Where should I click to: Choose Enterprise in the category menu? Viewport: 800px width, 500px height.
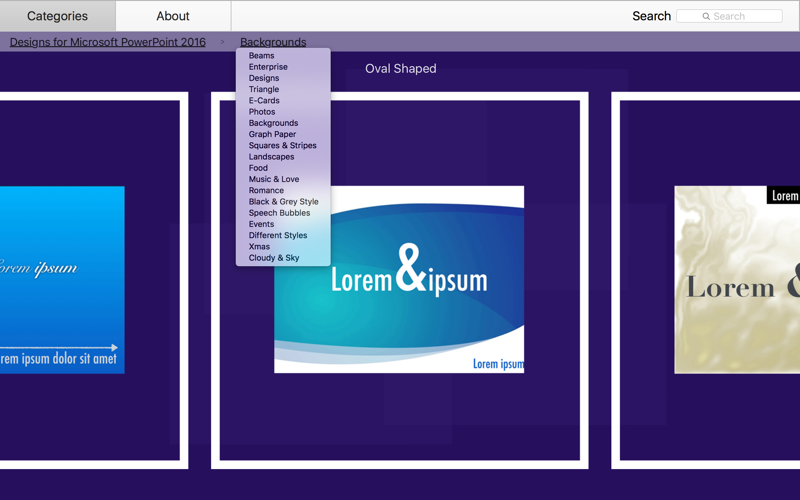pyautogui.click(x=268, y=67)
